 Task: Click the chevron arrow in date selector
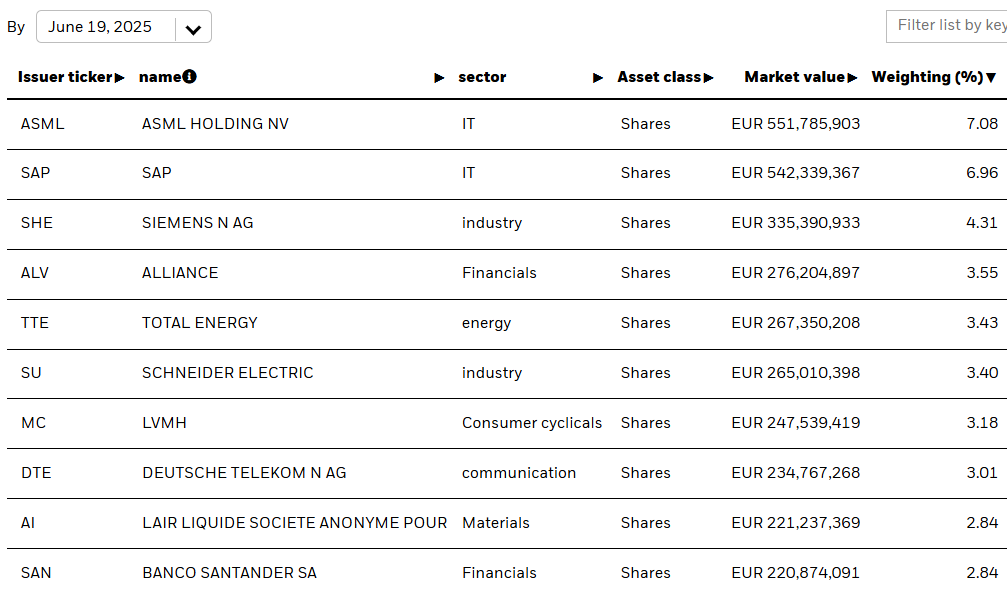(x=193, y=30)
